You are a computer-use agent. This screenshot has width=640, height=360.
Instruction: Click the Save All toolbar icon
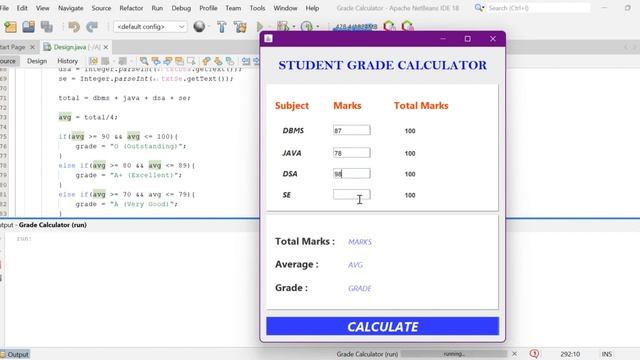pyautogui.click(x=47, y=27)
